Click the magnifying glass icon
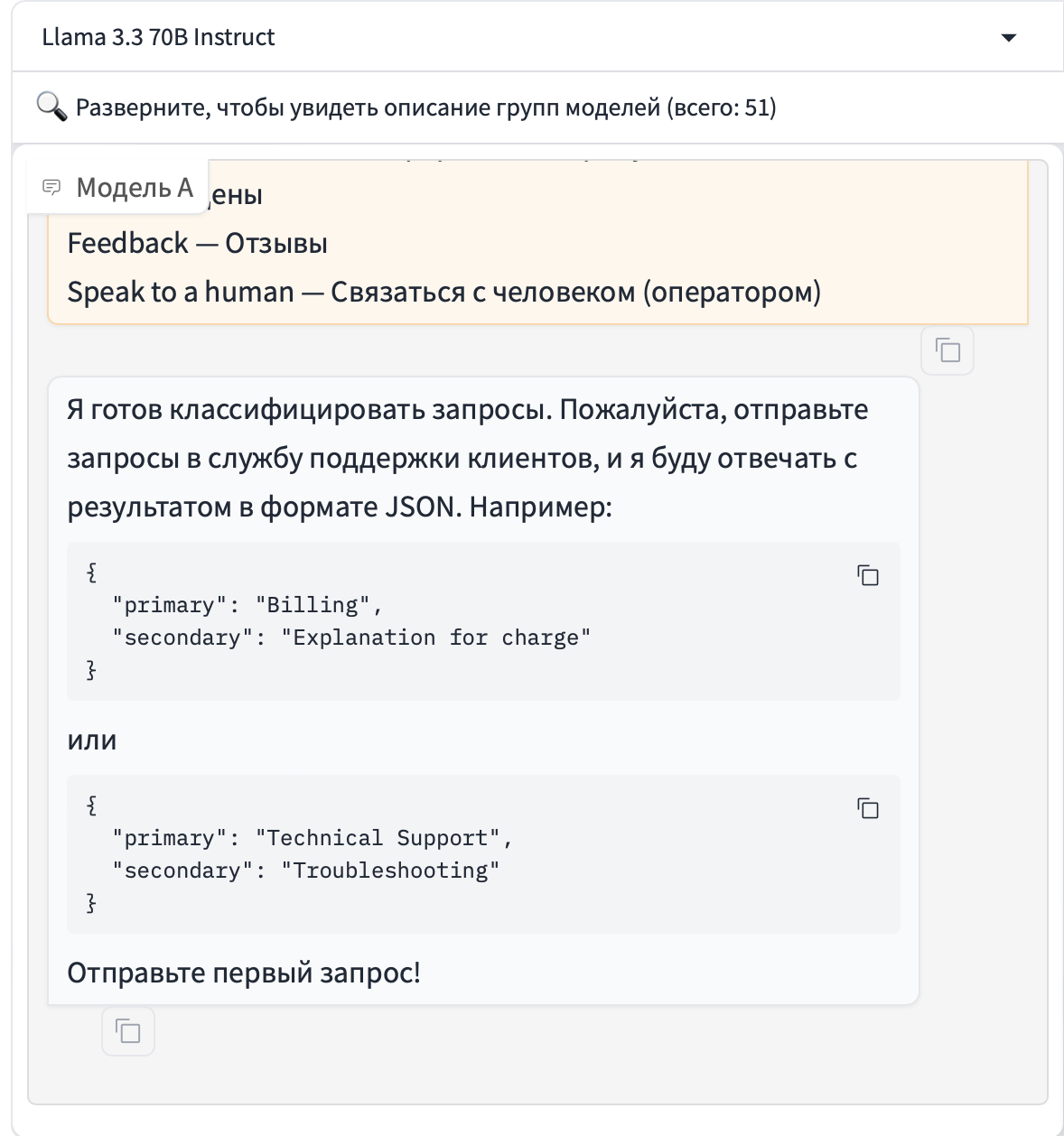This screenshot has width=1064, height=1136. 51,107
